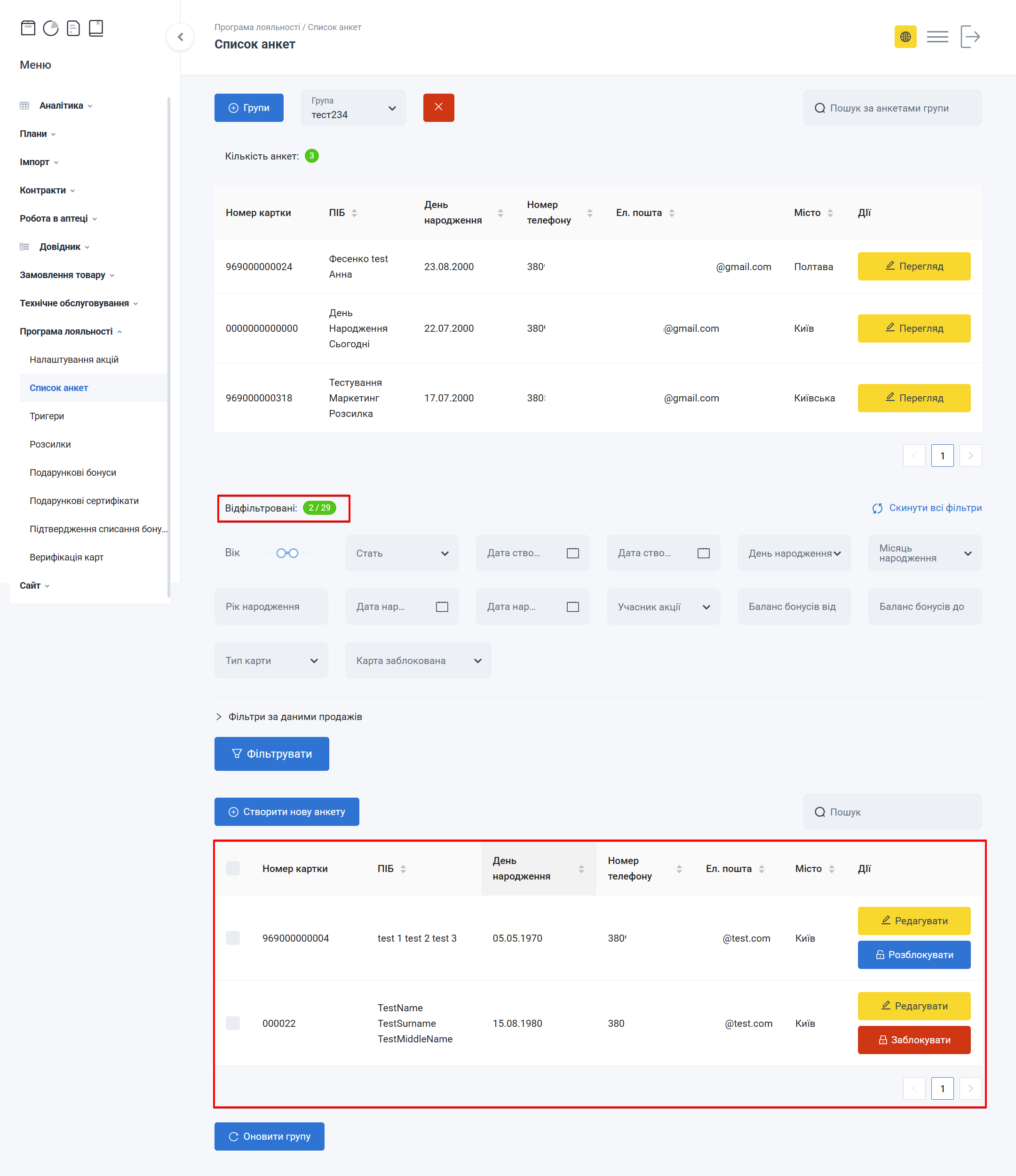Open Тригери in sidebar menu

(x=47, y=416)
